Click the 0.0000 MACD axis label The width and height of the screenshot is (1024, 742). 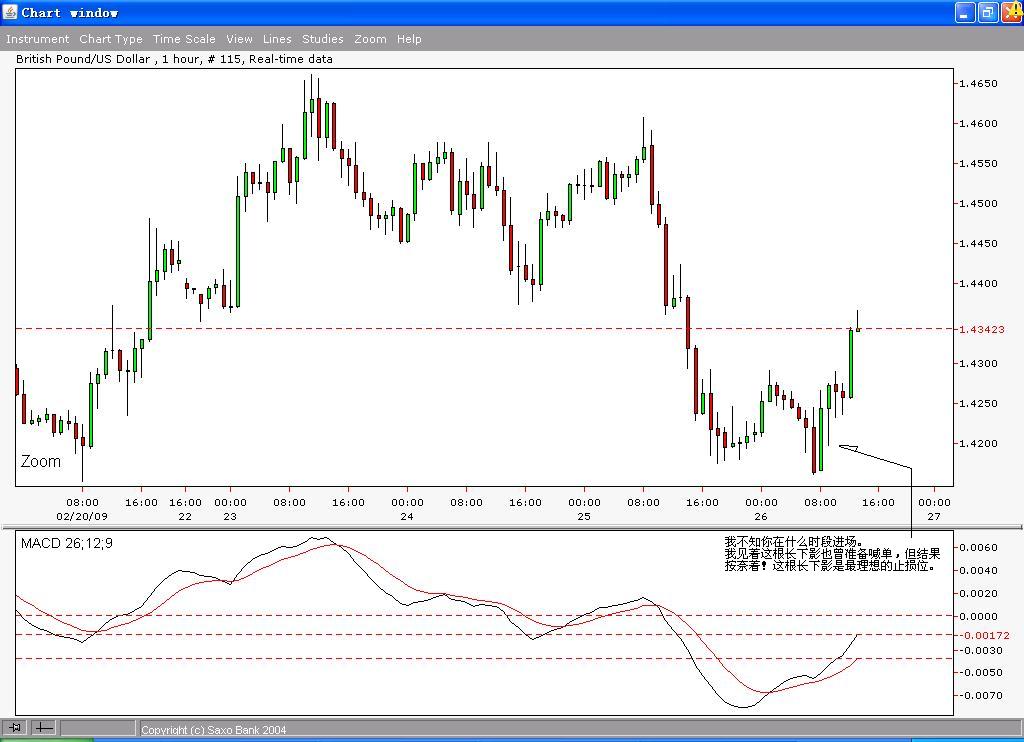(x=978, y=616)
